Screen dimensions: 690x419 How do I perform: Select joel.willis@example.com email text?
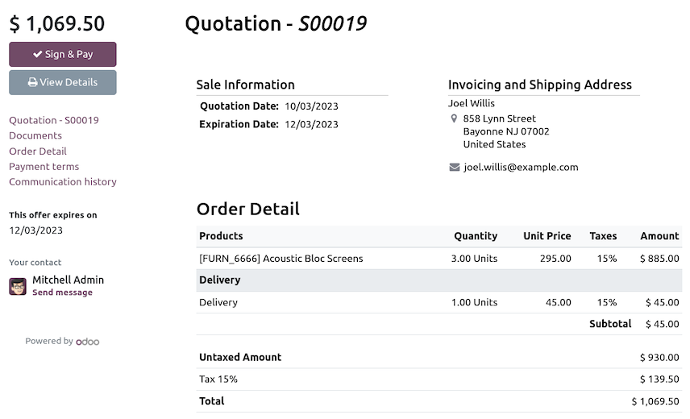point(520,167)
